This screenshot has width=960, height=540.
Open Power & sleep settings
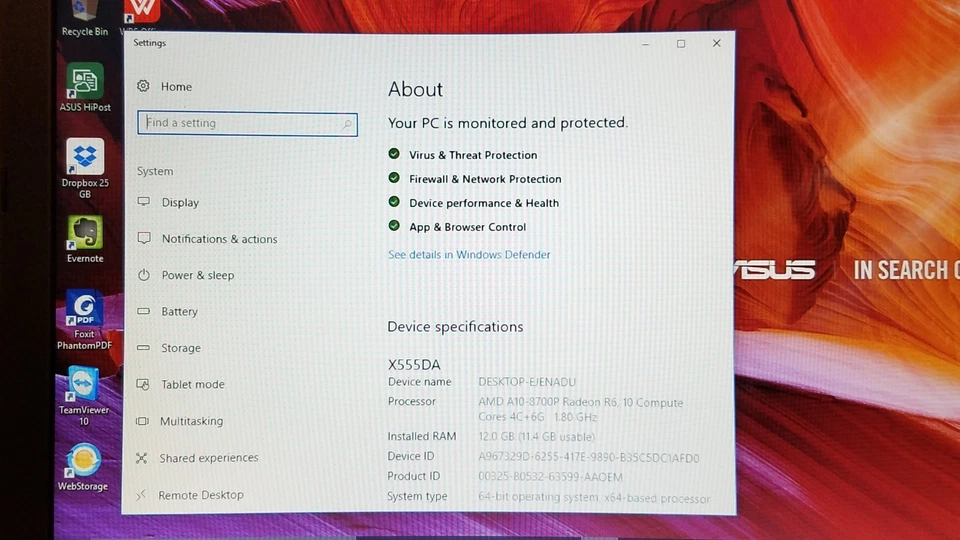point(198,275)
